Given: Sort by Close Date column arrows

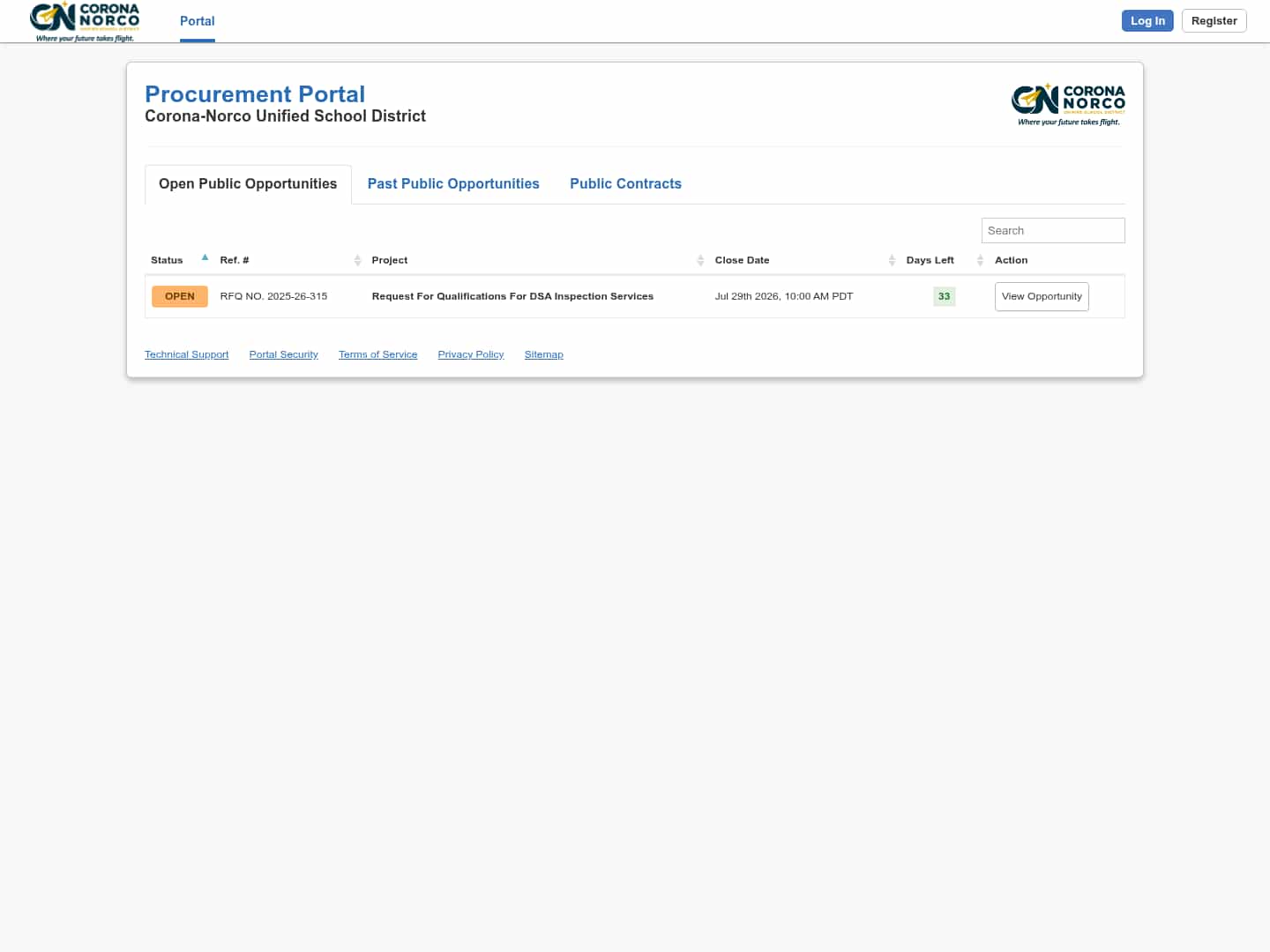Looking at the screenshot, I should (x=892, y=260).
